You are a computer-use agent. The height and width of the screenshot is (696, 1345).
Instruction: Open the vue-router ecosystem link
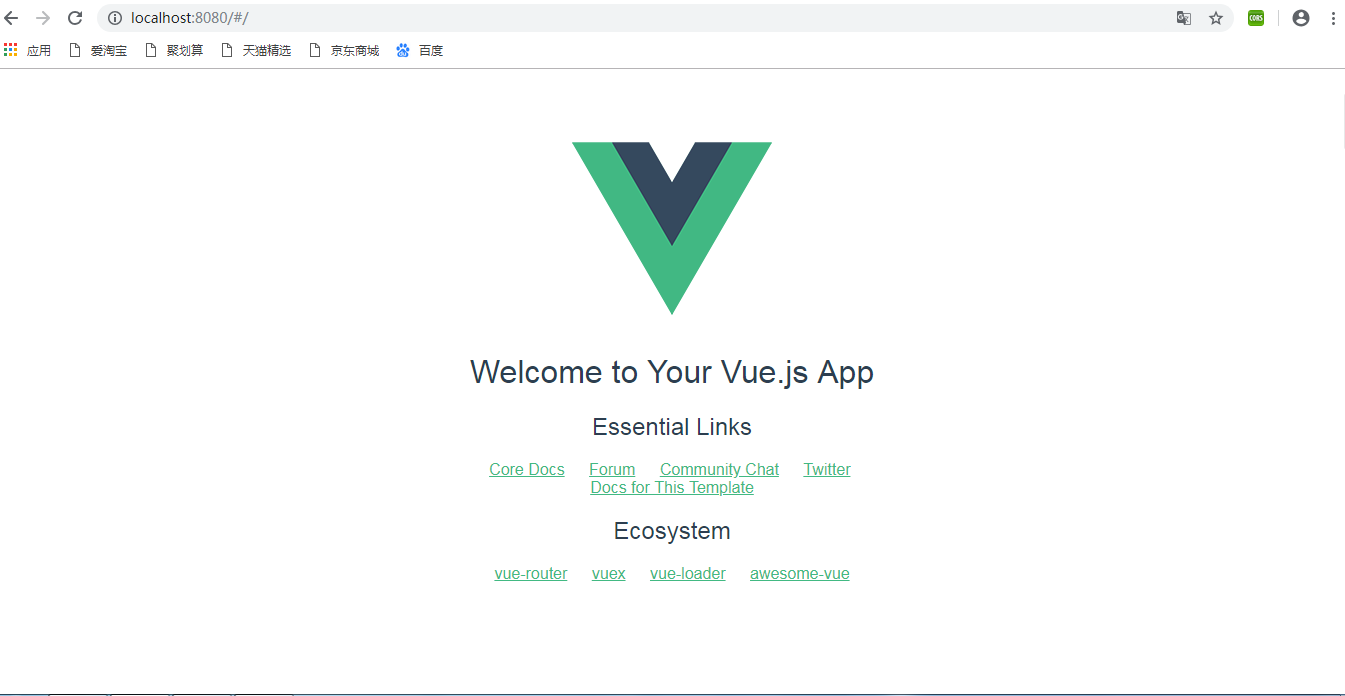[x=531, y=574]
